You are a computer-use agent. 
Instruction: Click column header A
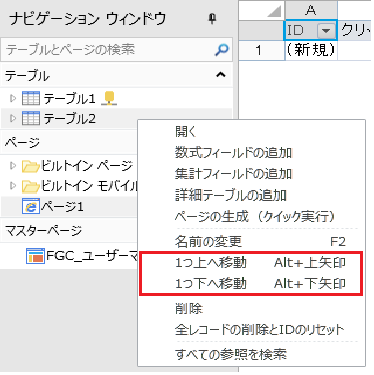(x=311, y=10)
